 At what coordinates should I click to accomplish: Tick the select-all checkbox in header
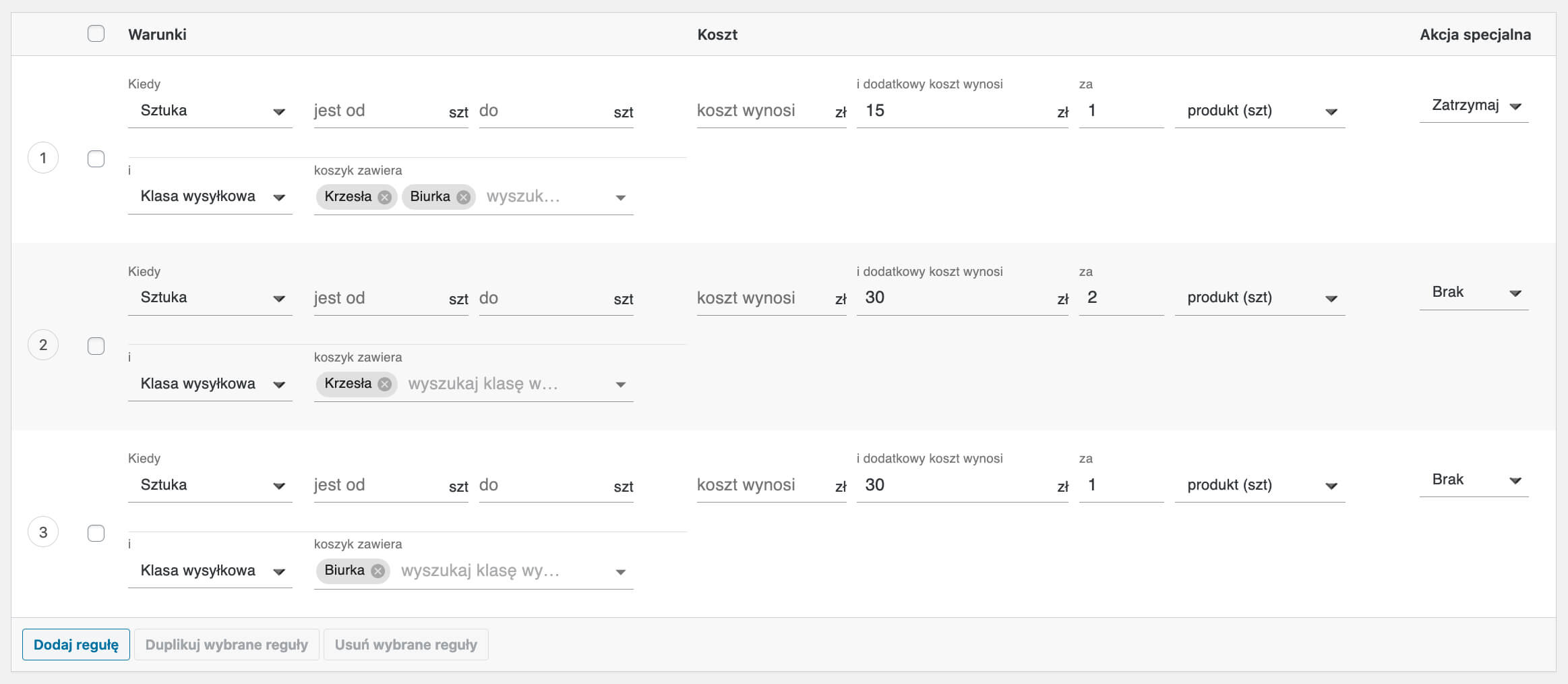pos(96,34)
